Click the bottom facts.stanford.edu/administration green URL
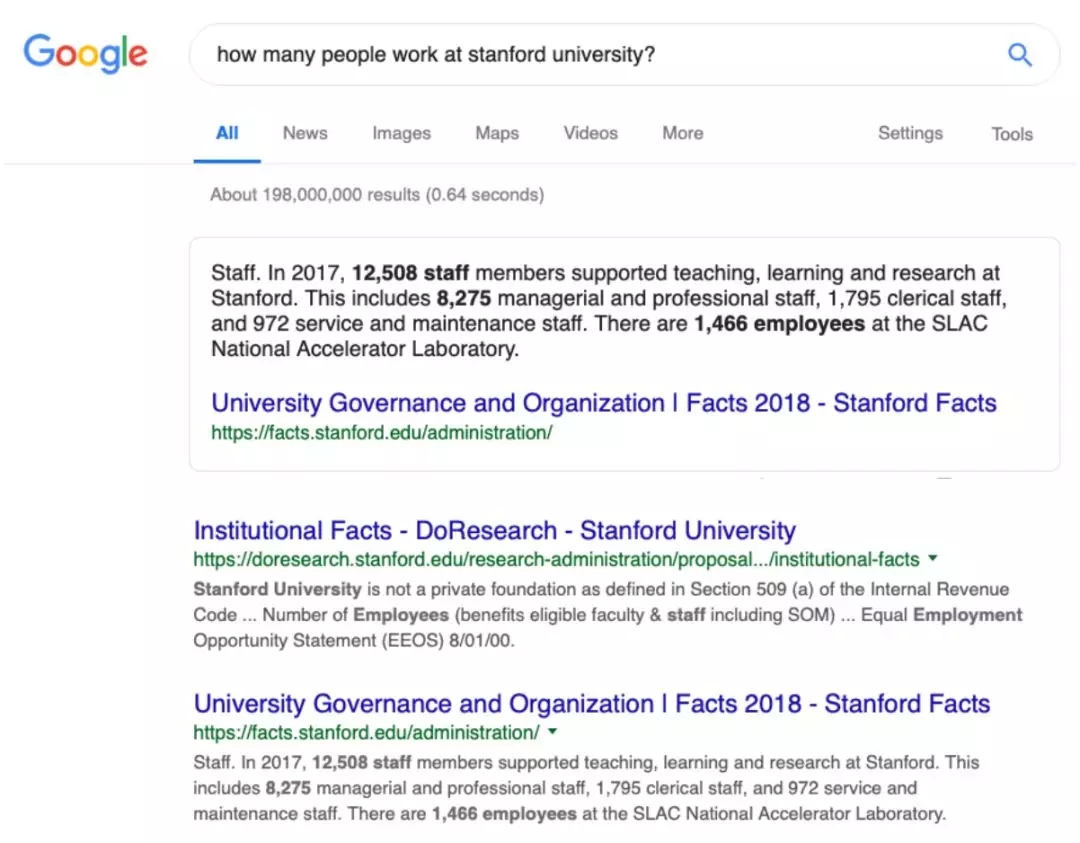Image resolution: width=1080 pixels, height=843 pixels. [366, 733]
